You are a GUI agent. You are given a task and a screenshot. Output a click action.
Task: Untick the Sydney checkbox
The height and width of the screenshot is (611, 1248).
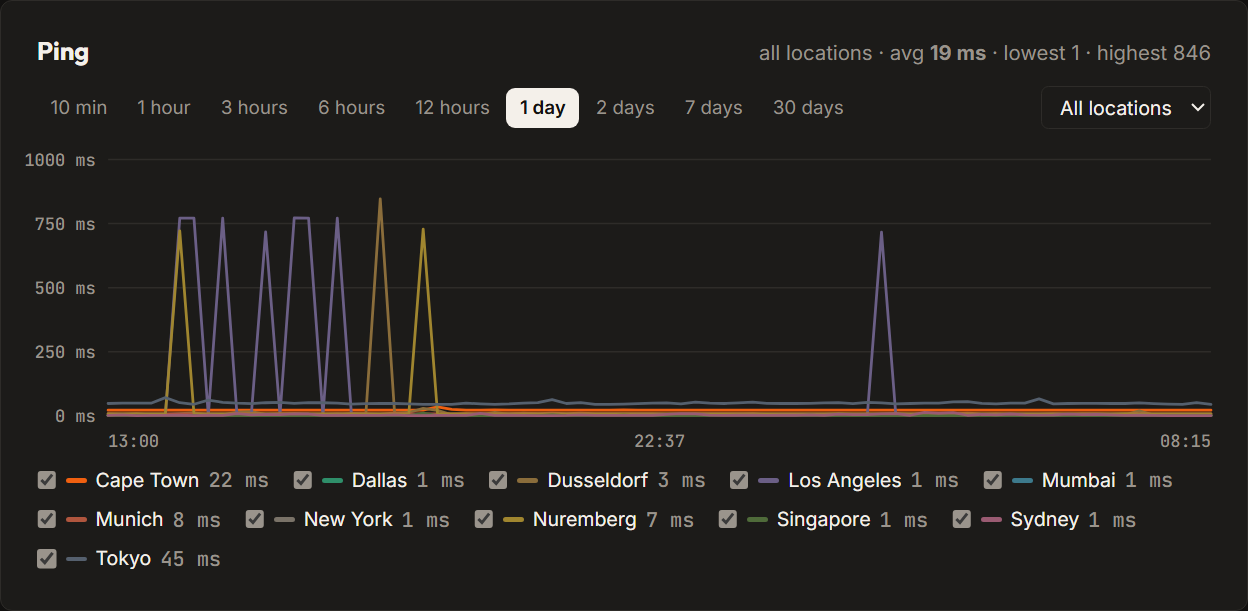coord(961,519)
